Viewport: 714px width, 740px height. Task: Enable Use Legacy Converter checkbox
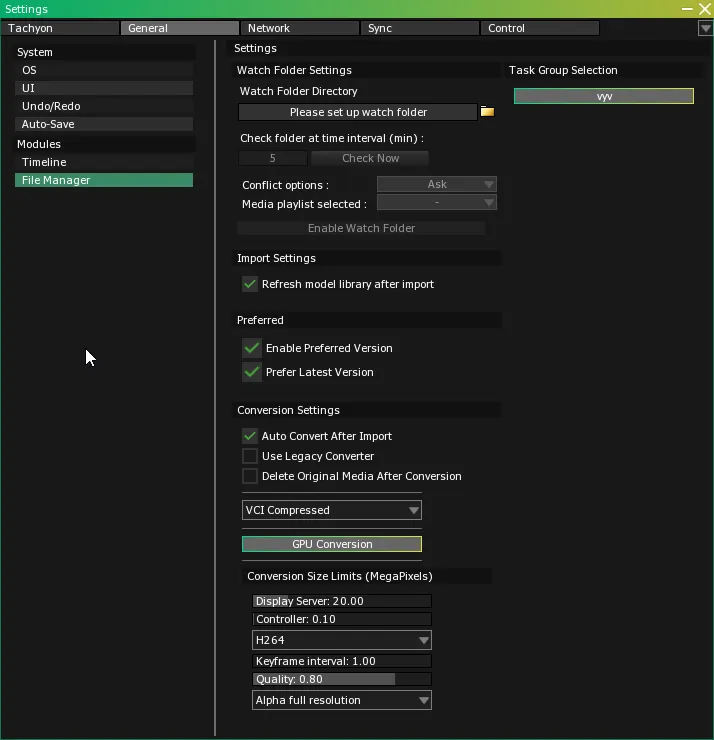(250, 456)
